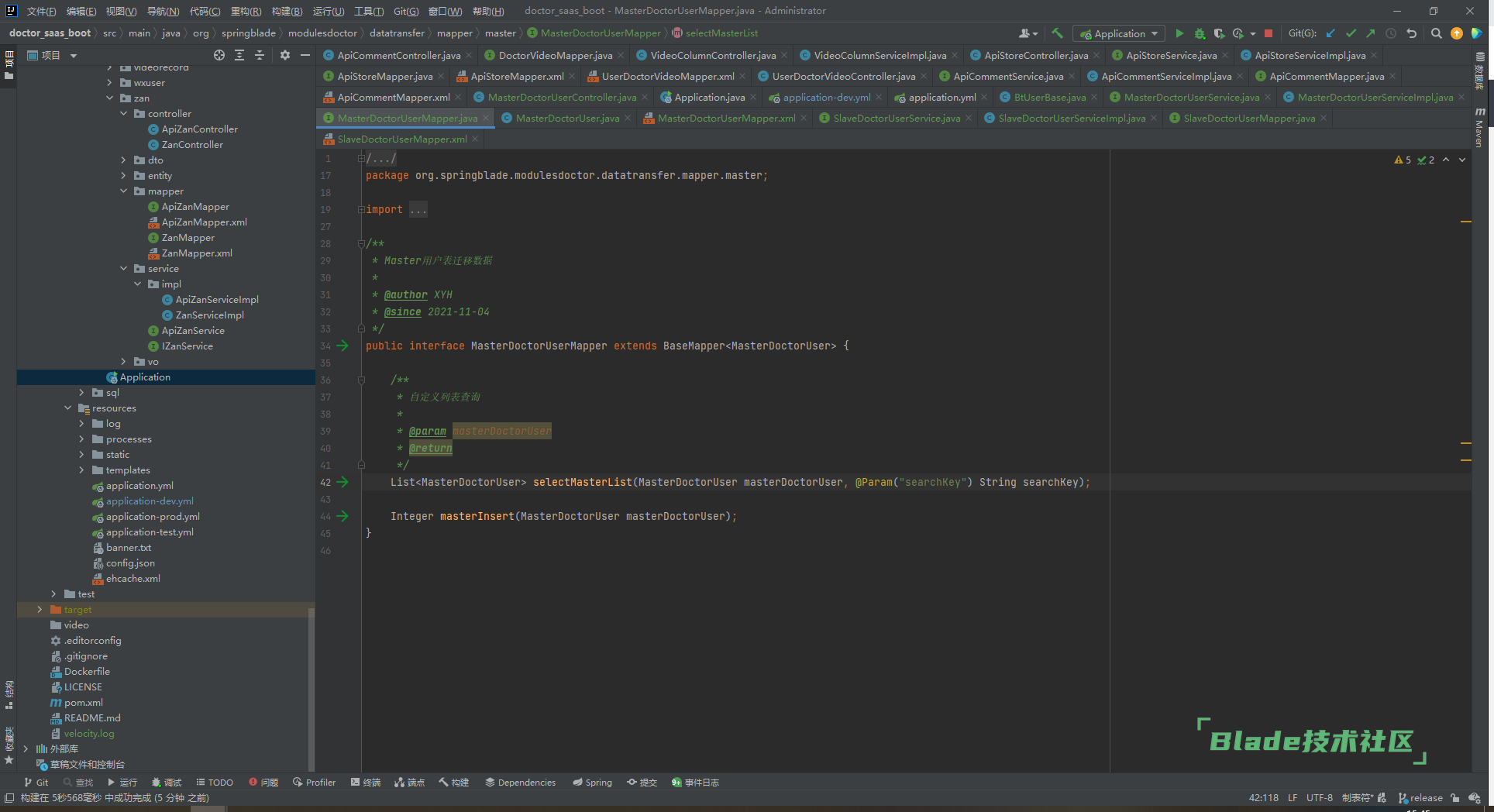Click the Build project hammer icon

[1057, 33]
